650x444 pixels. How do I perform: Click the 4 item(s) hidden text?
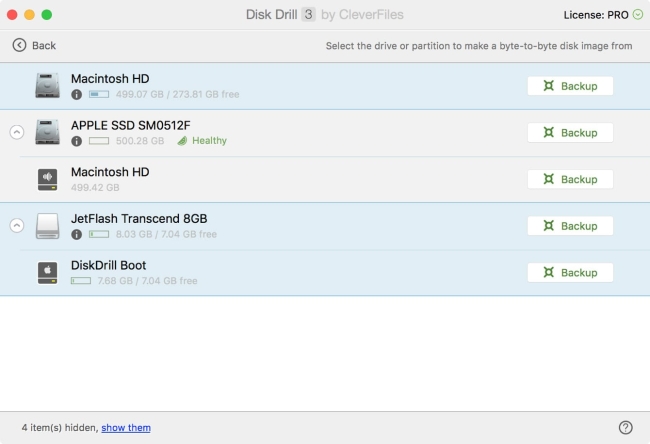pos(60,427)
